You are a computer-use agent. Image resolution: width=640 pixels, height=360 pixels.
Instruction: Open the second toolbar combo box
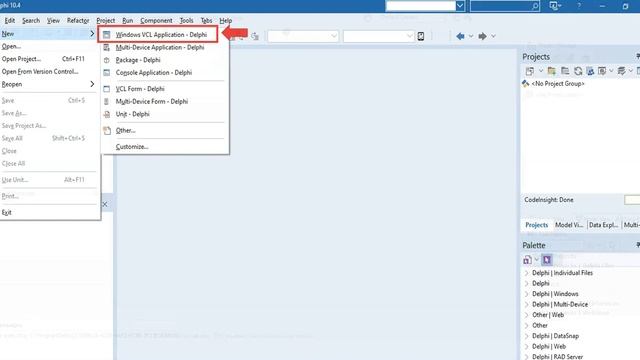378,36
